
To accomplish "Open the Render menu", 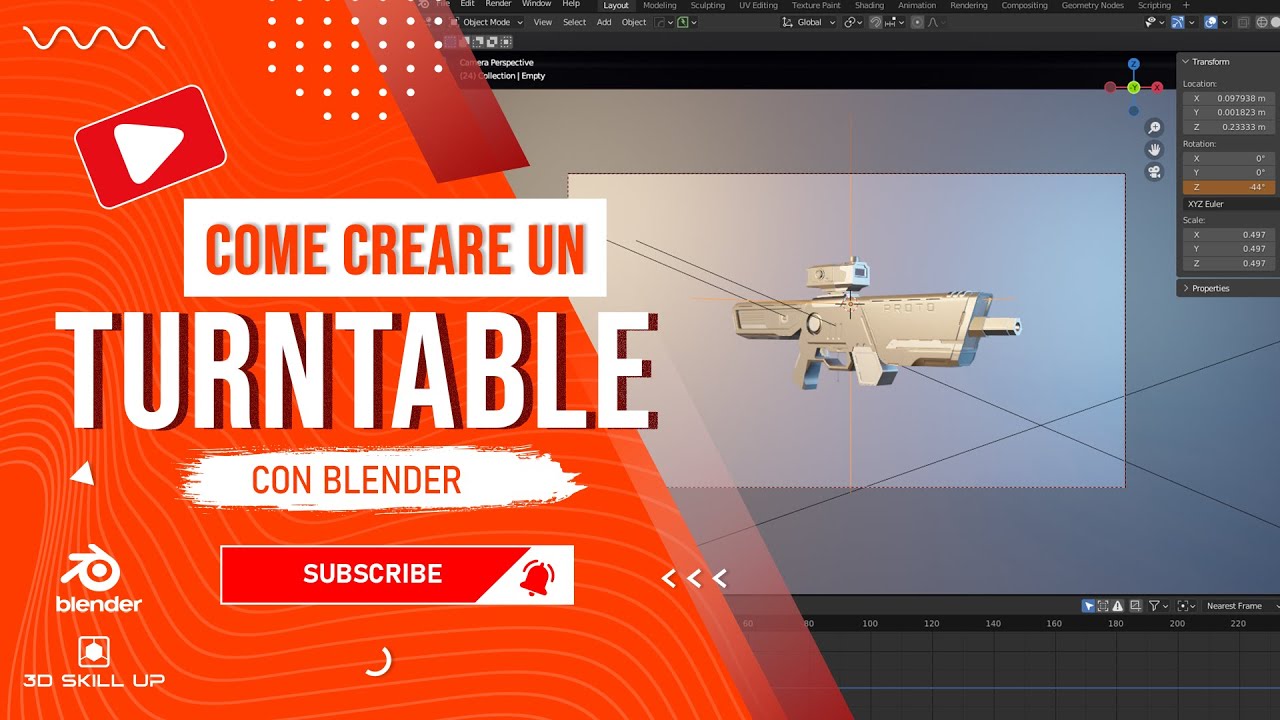I will coord(498,4).
